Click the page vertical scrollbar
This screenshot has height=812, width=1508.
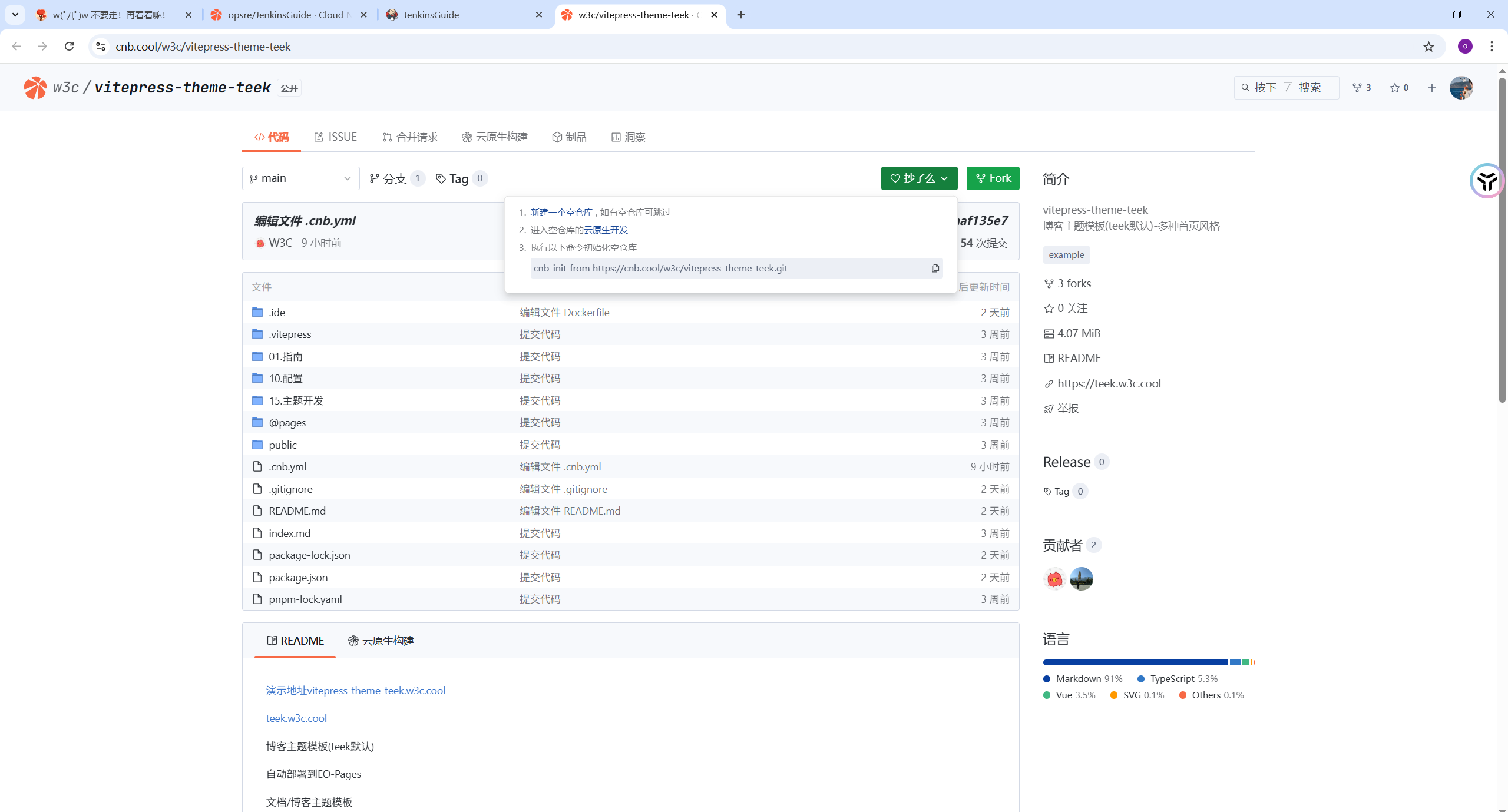pyautogui.click(x=1502, y=241)
